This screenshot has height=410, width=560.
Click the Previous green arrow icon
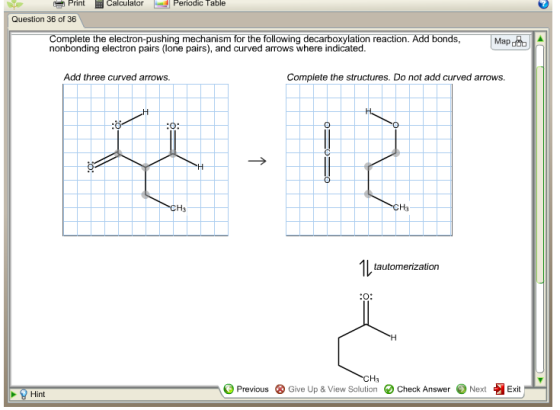click(229, 389)
